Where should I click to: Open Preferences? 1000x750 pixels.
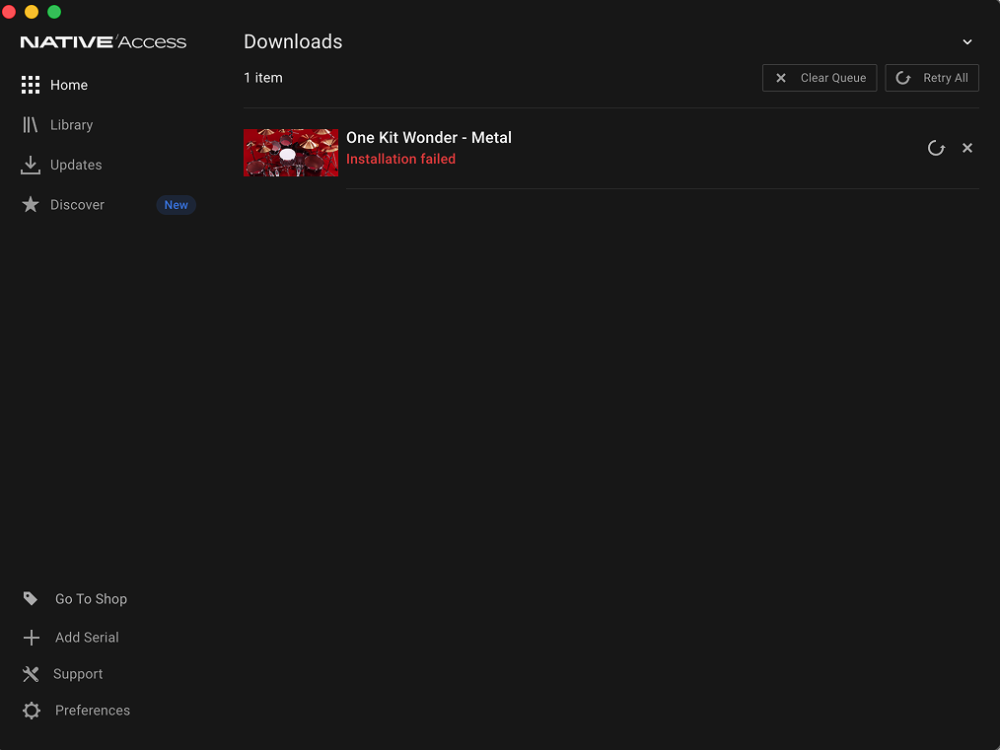click(x=92, y=710)
